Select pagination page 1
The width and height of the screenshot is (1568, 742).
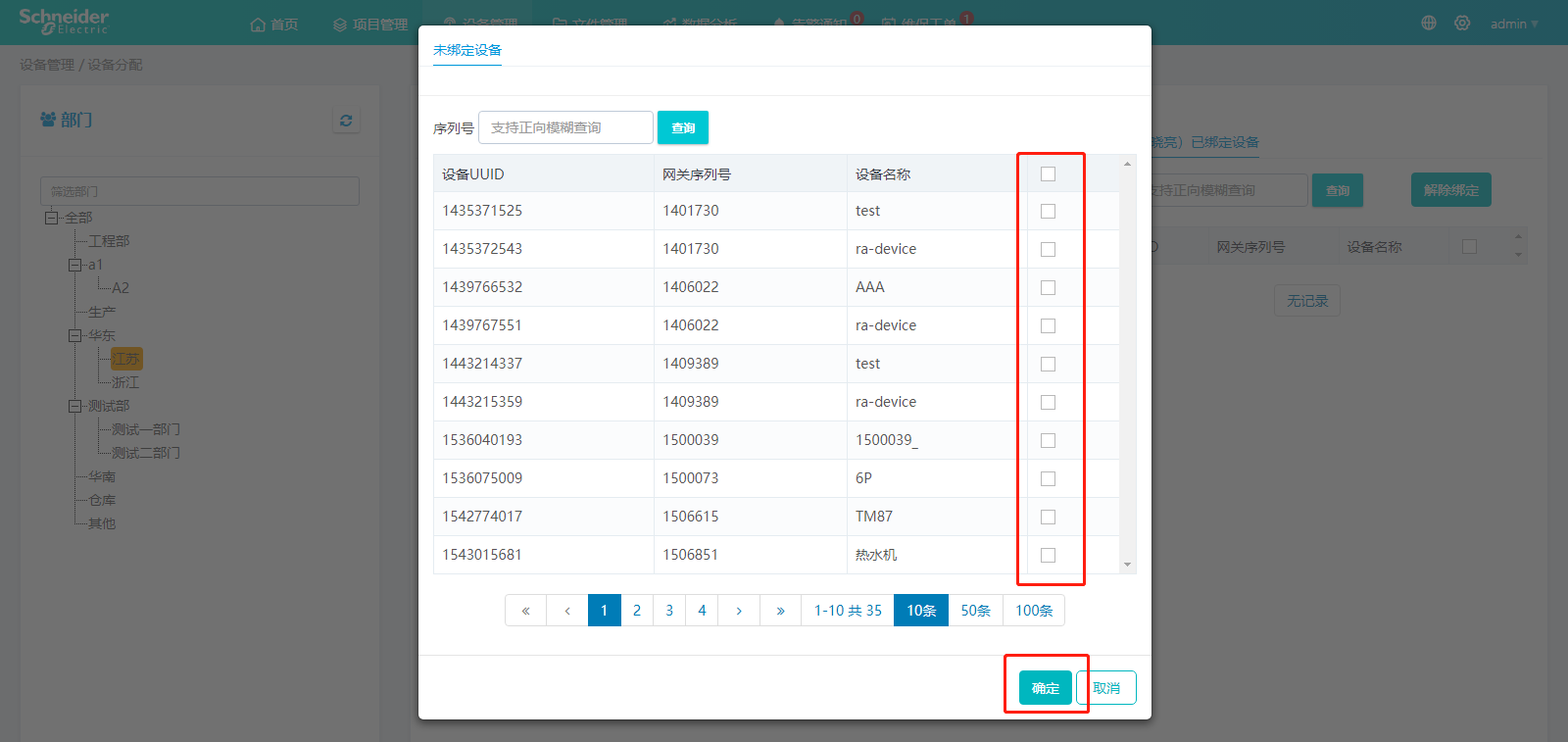[x=604, y=611]
